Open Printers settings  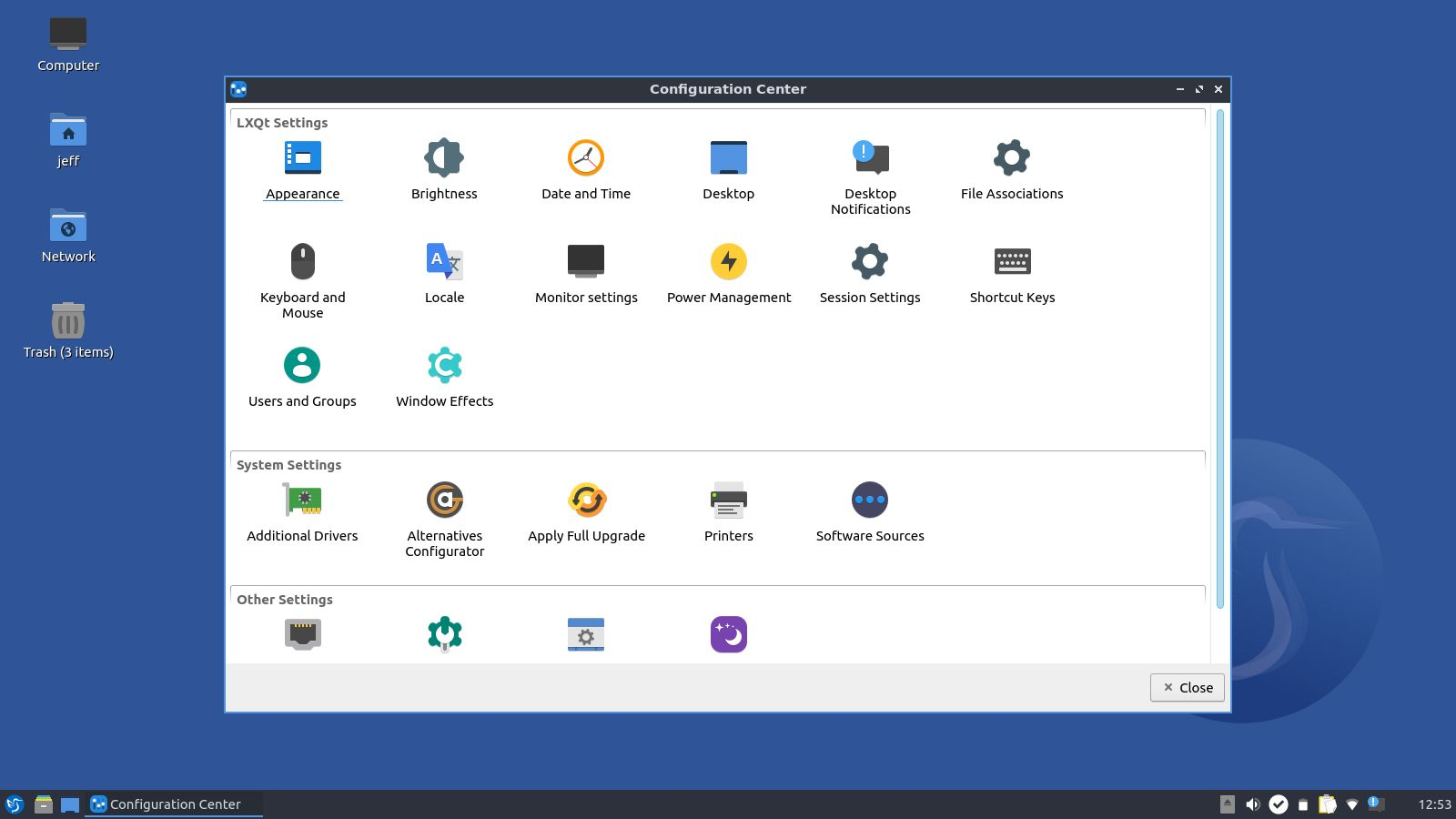point(728,512)
